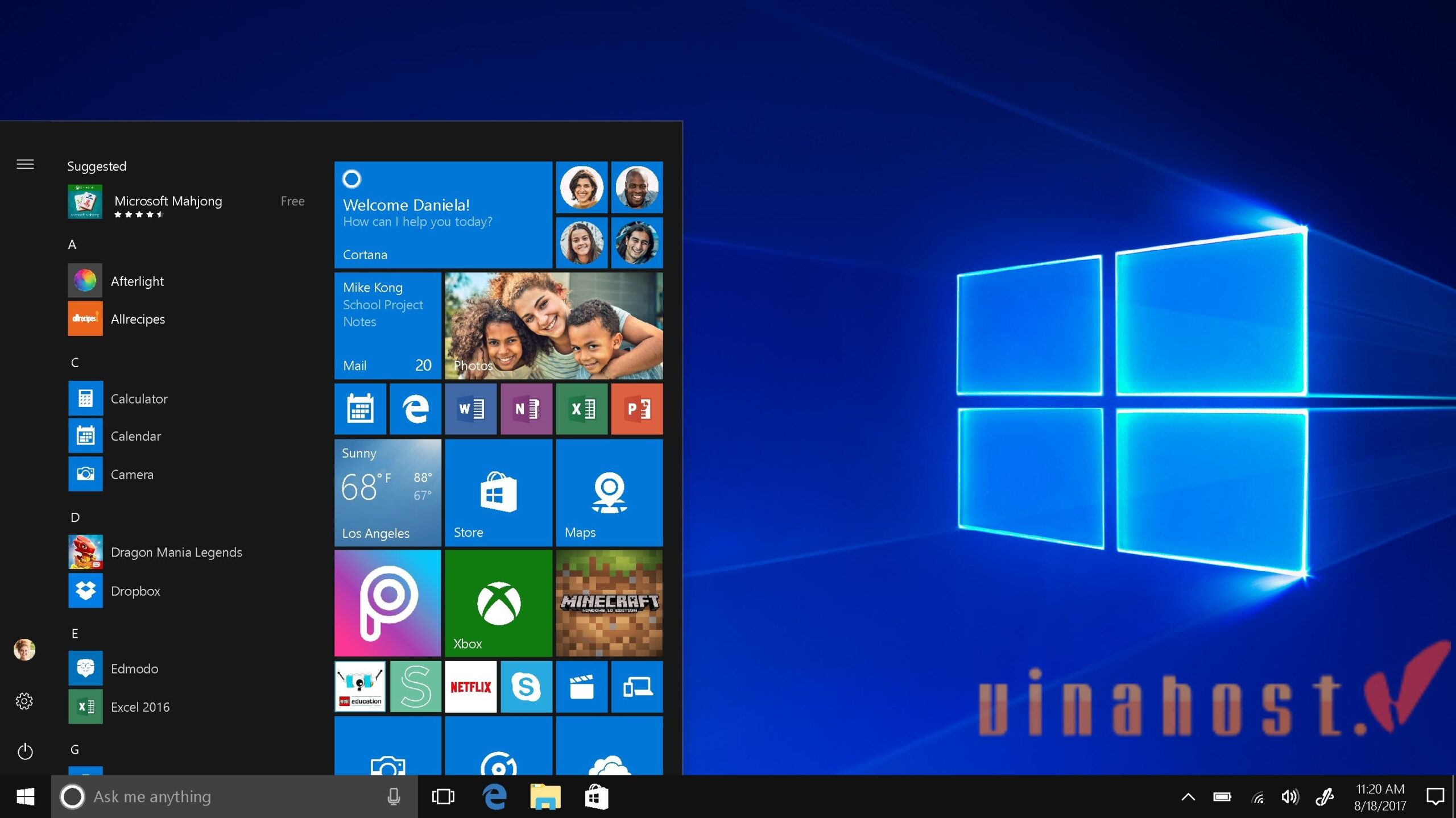Viewport: 1456px width, 818px height.
Task: Click the microphone icon in the search box
Action: click(394, 796)
